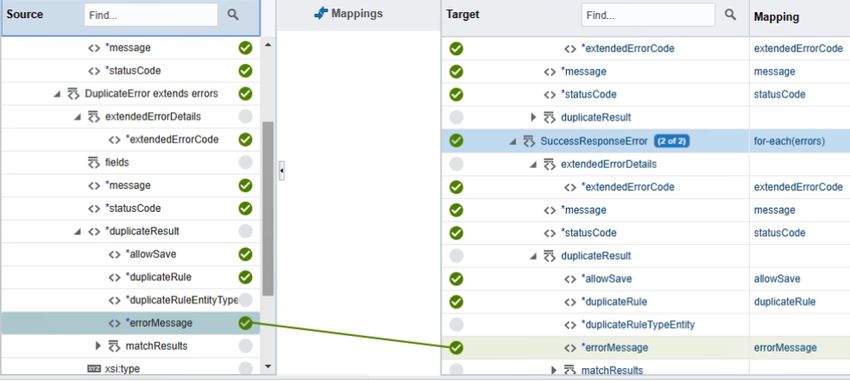
Task: Click the Mappings pin icon in header
Action: (x=321, y=14)
